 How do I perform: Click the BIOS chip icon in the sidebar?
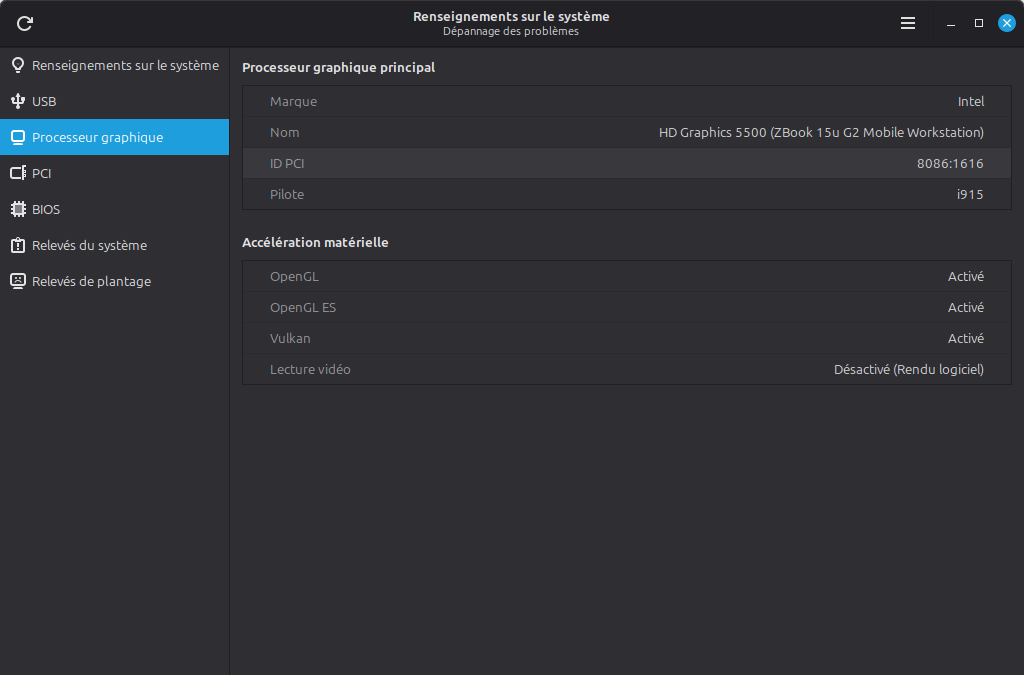coord(16,209)
